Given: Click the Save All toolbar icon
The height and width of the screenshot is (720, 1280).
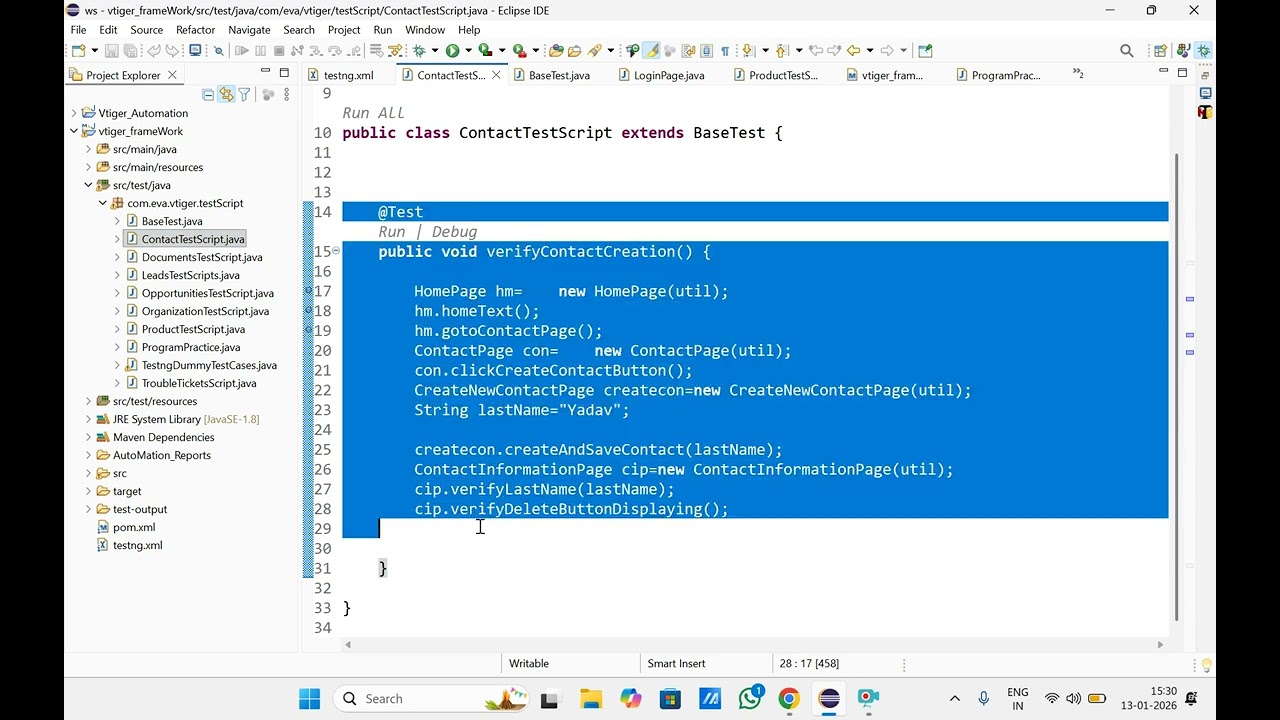Looking at the screenshot, I should coord(131,50).
